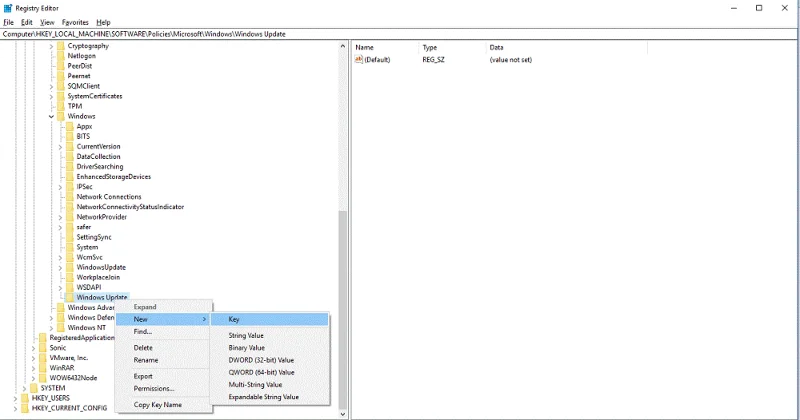The image size is (800, 420).
Task: Expand the WcmSvc key
Action: coord(60,257)
